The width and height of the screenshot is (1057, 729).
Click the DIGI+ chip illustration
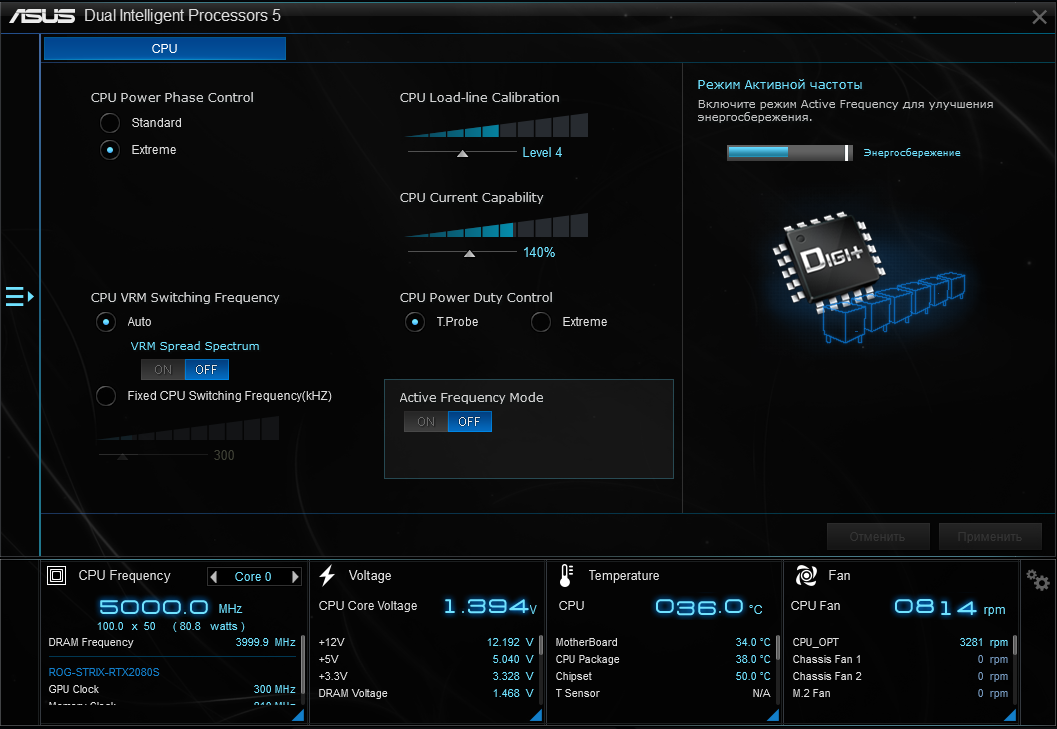pyautogui.click(x=868, y=276)
